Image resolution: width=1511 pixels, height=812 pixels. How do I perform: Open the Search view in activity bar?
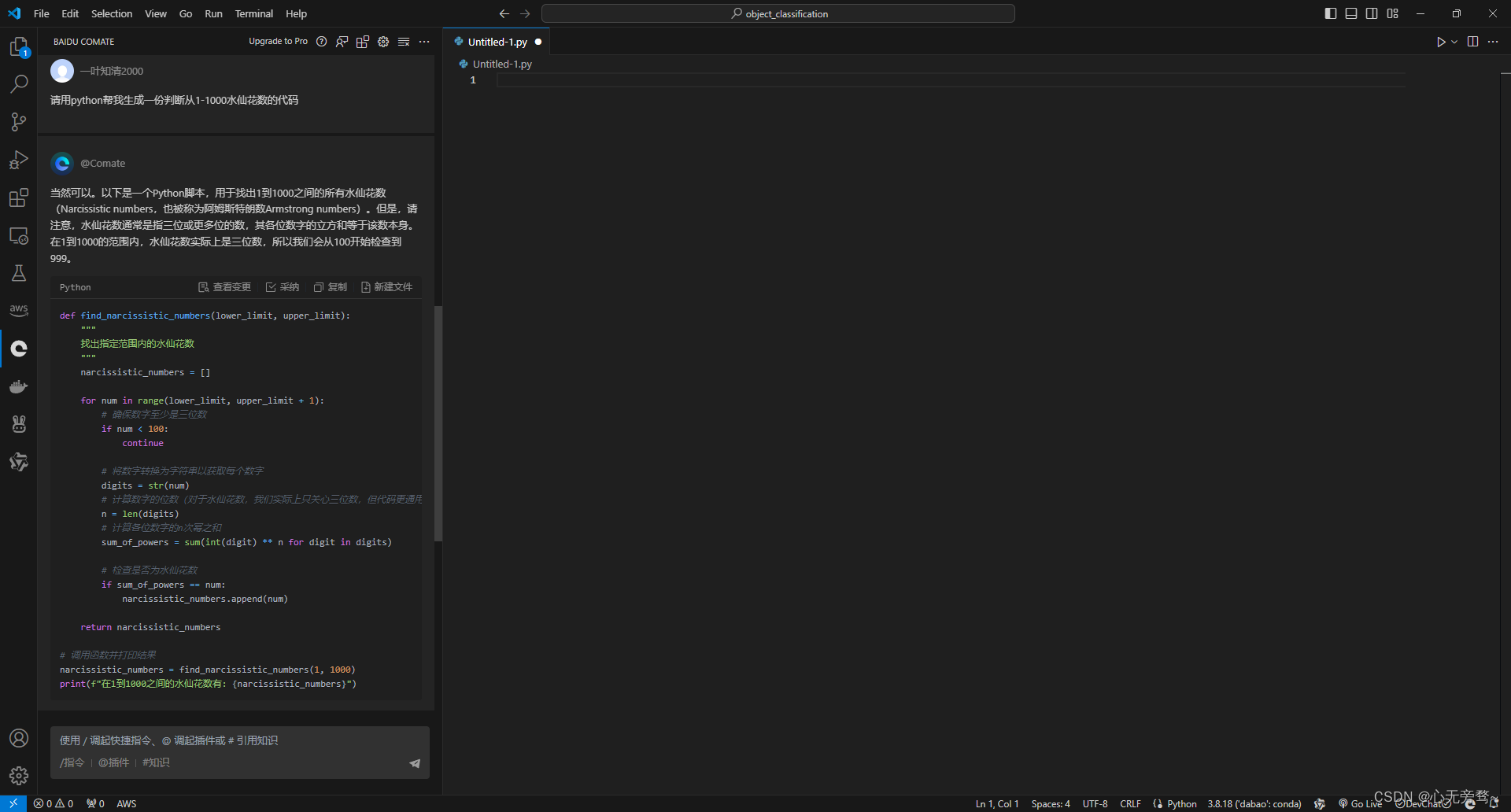click(19, 83)
